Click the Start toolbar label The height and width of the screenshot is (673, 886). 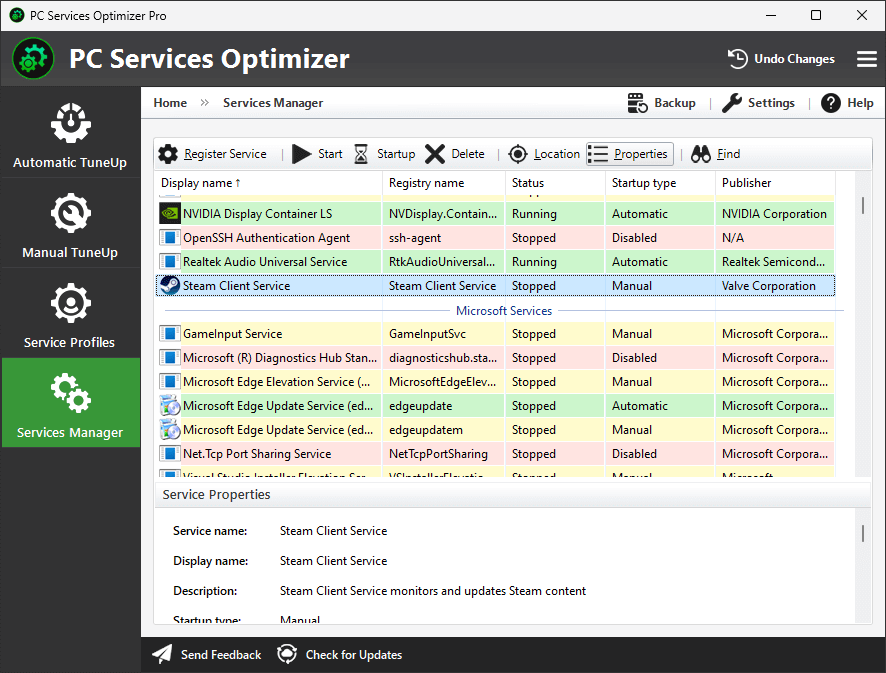point(330,154)
